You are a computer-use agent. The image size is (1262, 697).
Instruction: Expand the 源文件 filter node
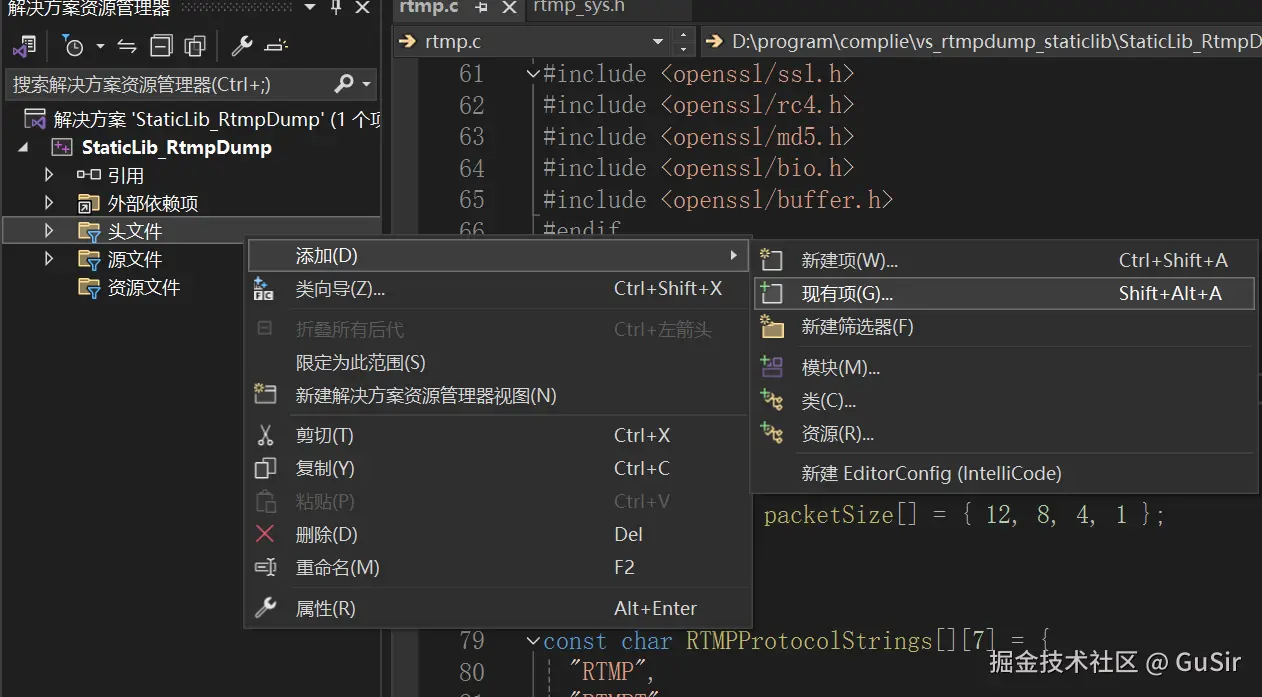click(49, 259)
